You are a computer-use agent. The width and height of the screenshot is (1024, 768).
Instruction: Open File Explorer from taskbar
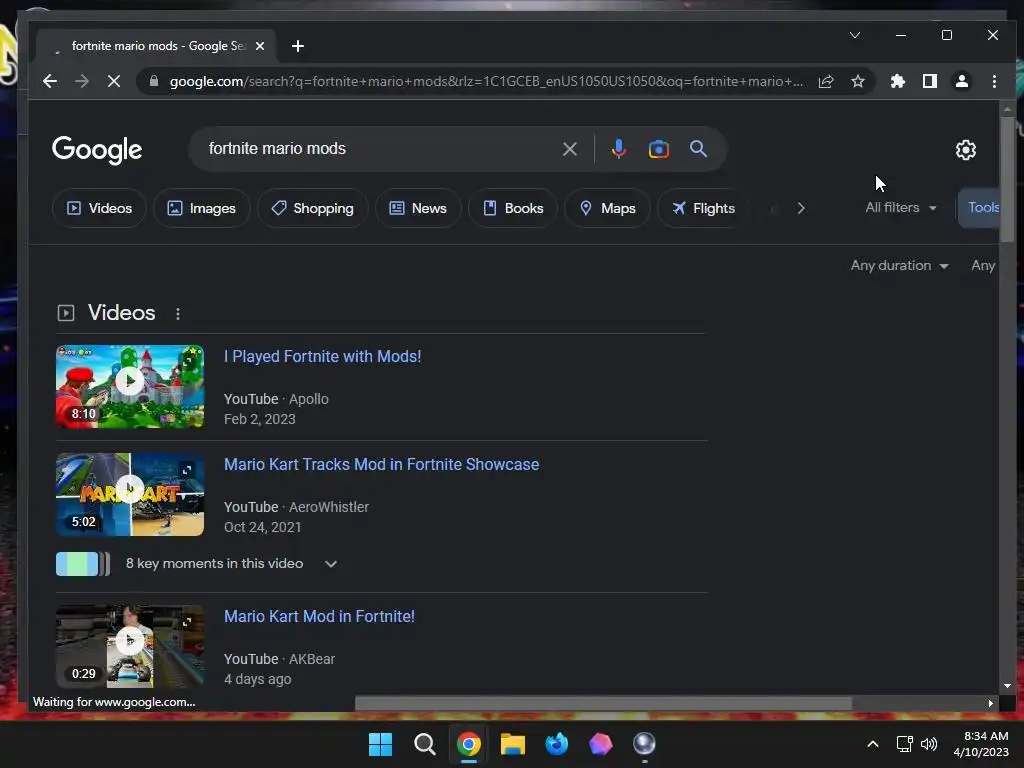(513, 744)
